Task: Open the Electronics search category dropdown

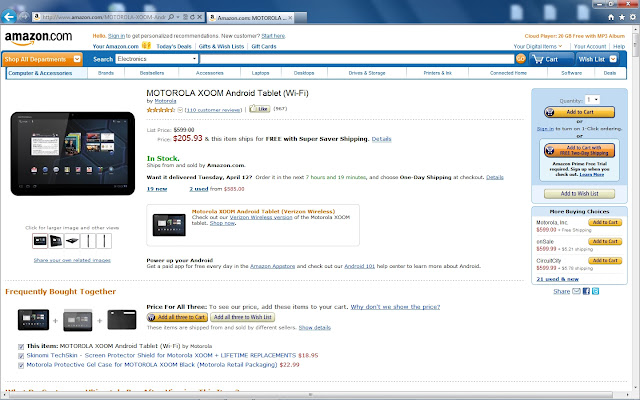Action: click(157, 59)
